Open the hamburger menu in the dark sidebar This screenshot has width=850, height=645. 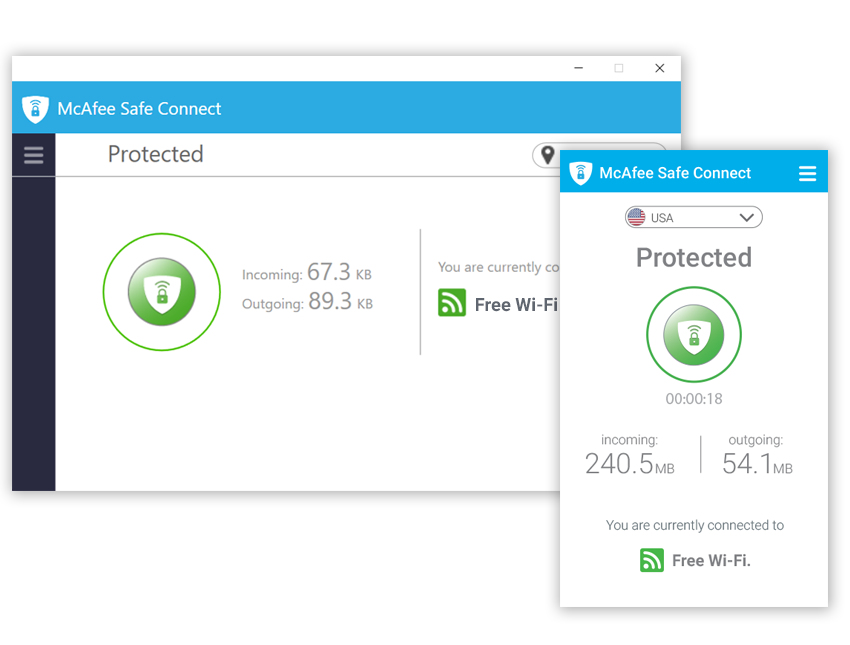pos(34,155)
